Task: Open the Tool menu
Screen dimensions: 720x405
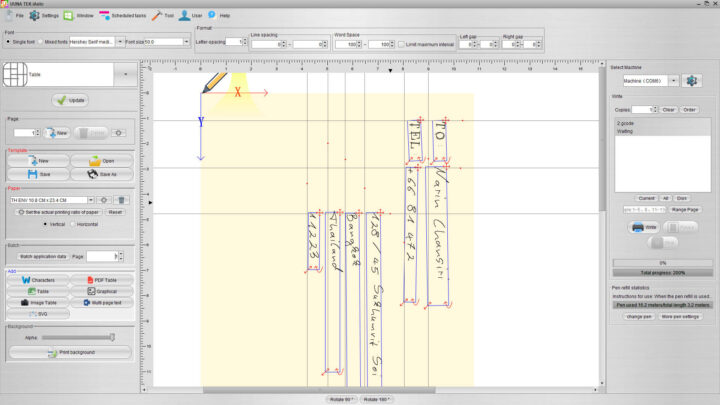Action: click(x=163, y=16)
